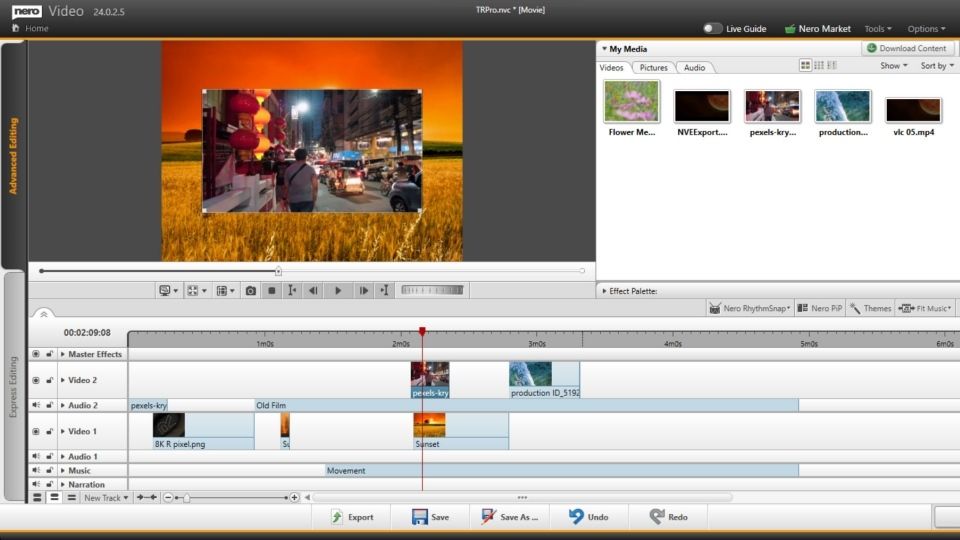The width and height of the screenshot is (960, 540).
Task: Toggle the Live Guide switch
Action: point(712,29)
